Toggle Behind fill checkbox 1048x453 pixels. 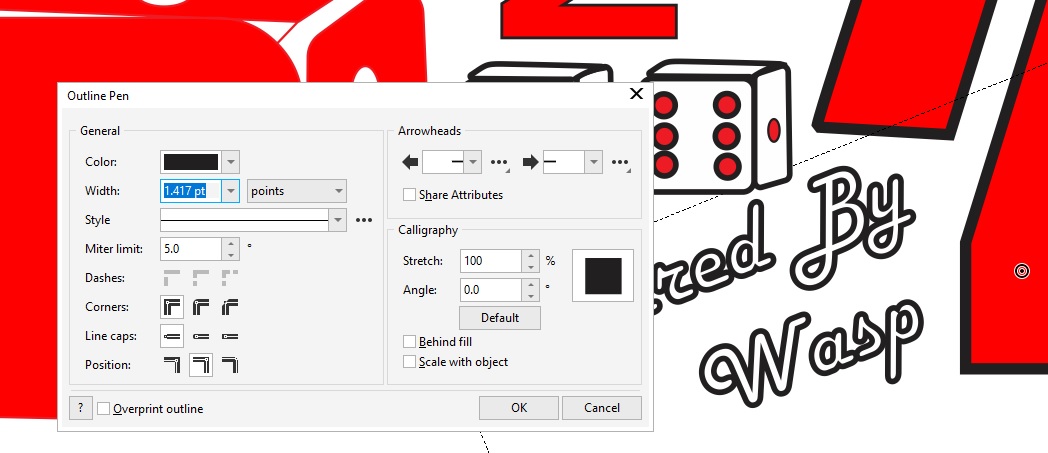pyautogui.click(x=409, y=341)
